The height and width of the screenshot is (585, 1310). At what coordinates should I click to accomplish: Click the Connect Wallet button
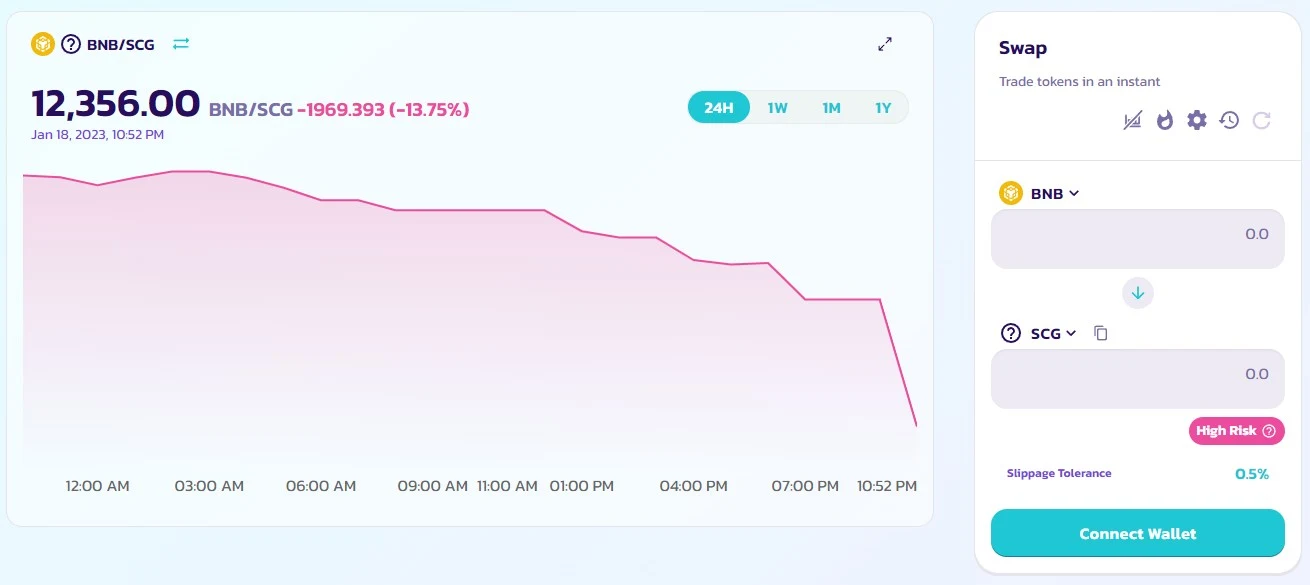tap(1138, 533)
